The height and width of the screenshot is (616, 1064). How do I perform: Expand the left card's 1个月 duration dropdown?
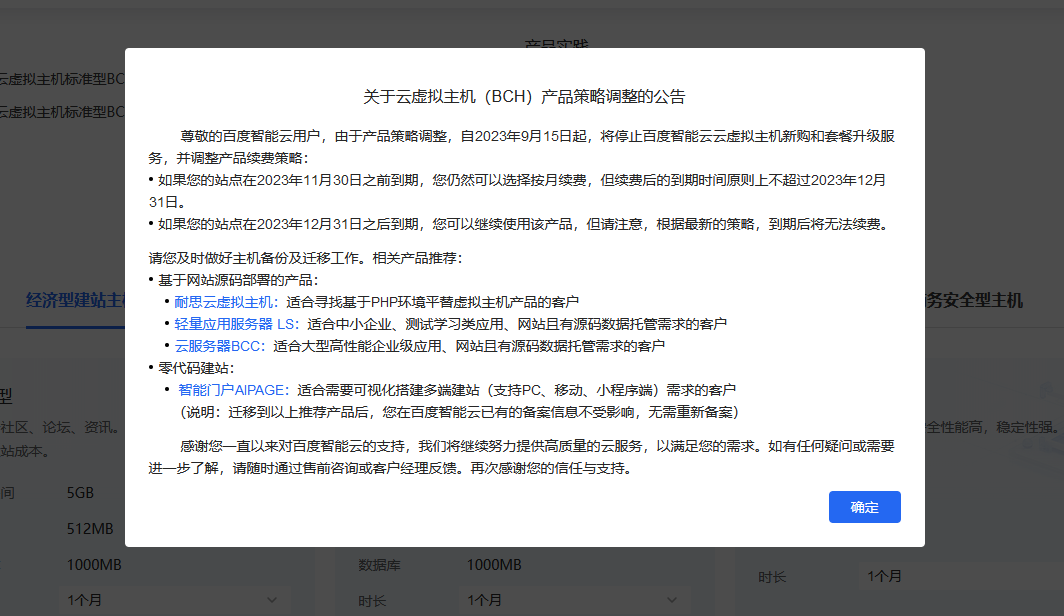172,600
